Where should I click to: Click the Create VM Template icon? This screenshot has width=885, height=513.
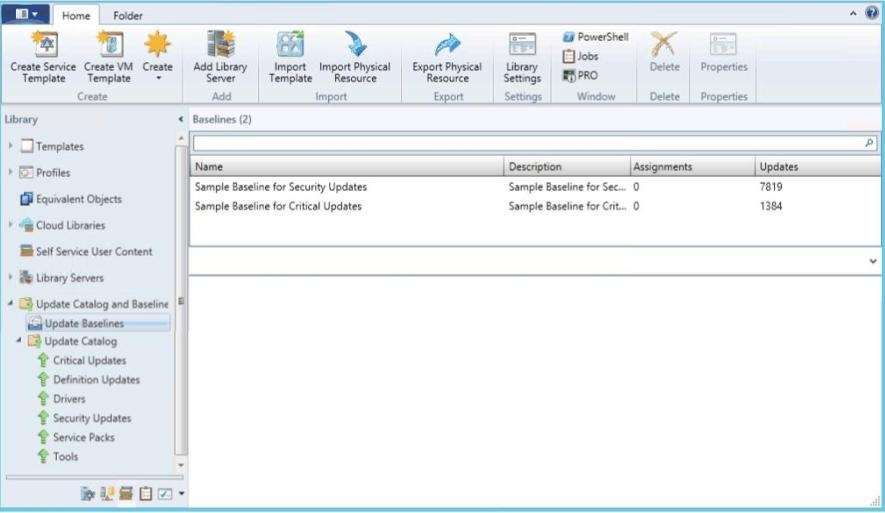(x=109, y=44)
